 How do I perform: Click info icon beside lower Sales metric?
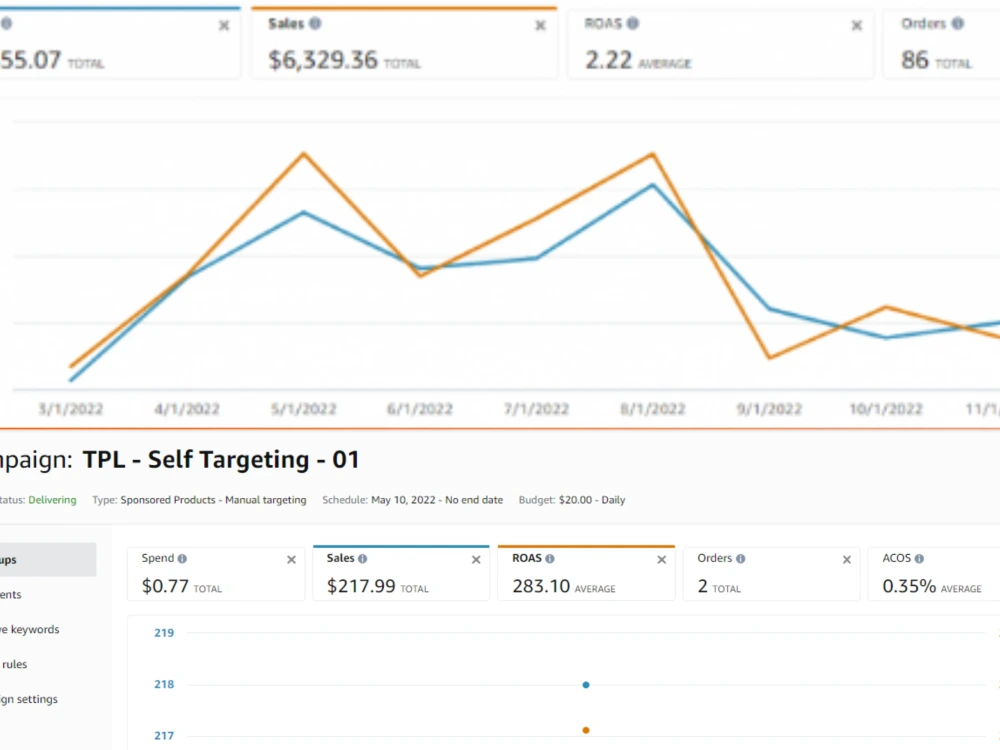pyautogui.click(x=362, y=559)
